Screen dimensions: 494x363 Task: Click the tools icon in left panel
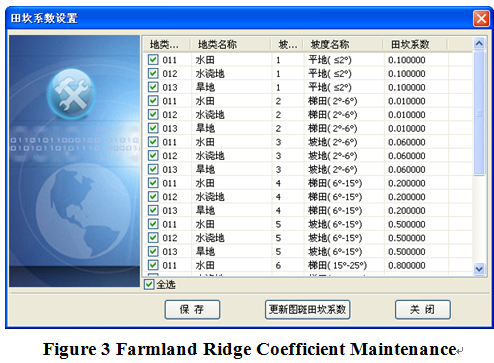tap(71, 94)
